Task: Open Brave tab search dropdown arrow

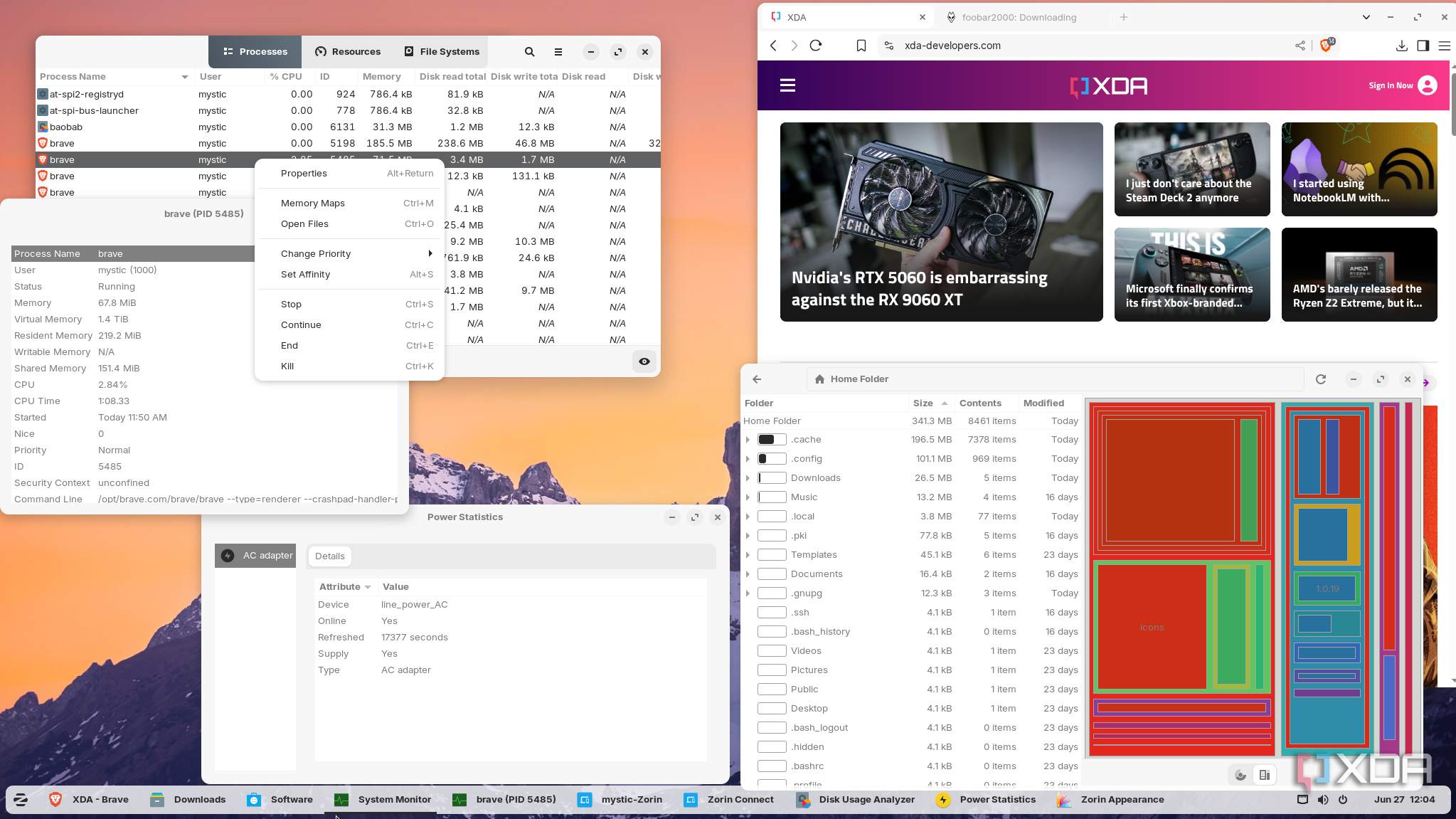Action: 1366,17
